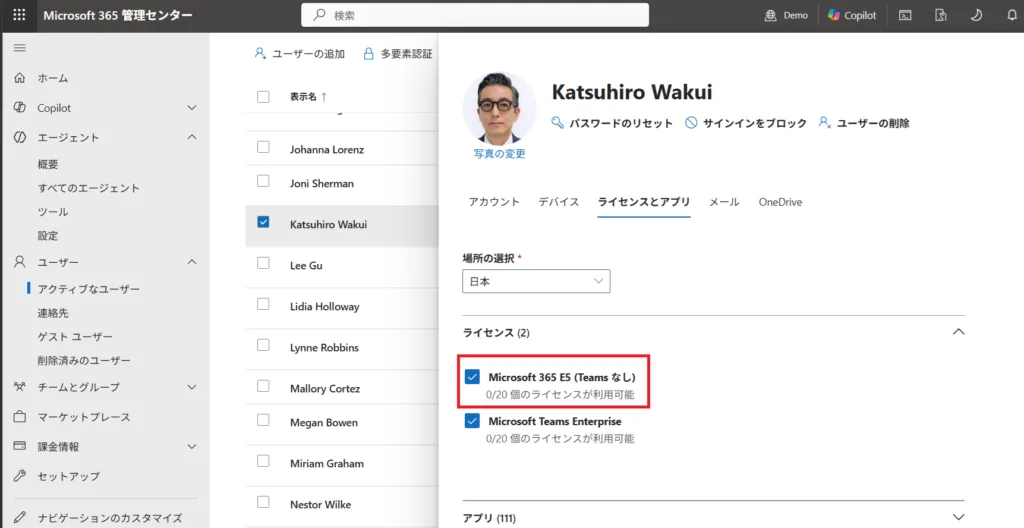Viewport: 1024px width, 528px height.
Task: Click the Marketplace bag icon
Action: [19, 416]
